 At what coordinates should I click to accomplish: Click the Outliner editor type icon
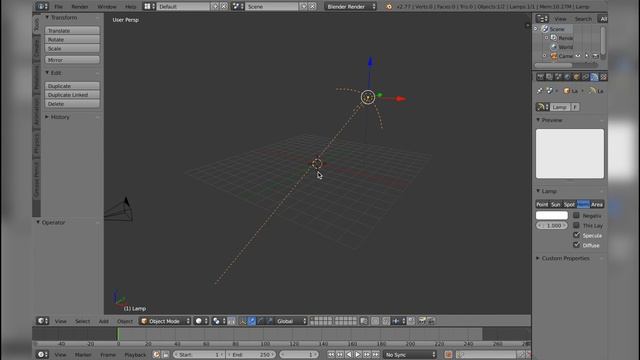click(x=542, y=19)
